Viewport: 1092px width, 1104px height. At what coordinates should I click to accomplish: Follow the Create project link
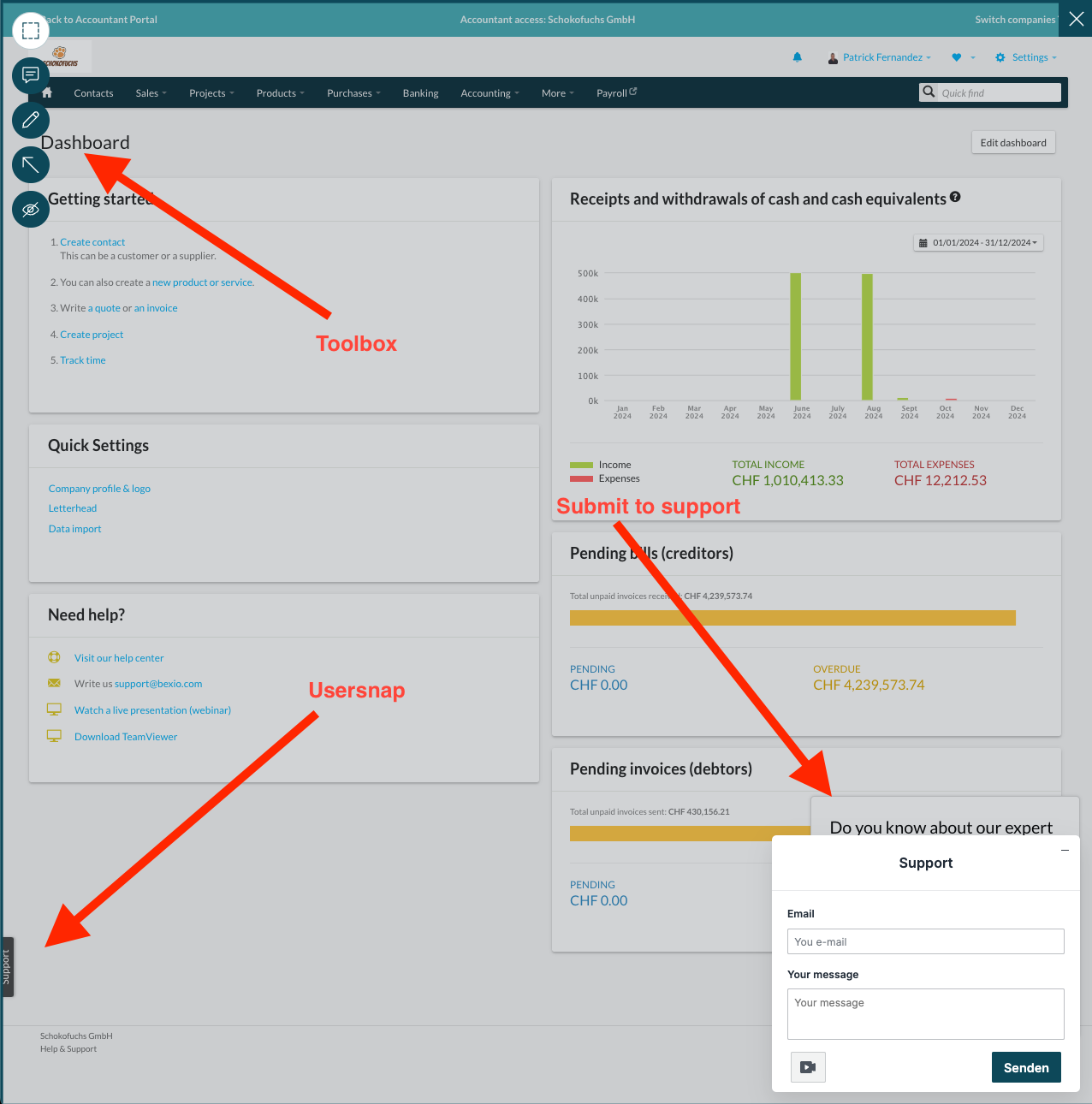click(92, 335)
